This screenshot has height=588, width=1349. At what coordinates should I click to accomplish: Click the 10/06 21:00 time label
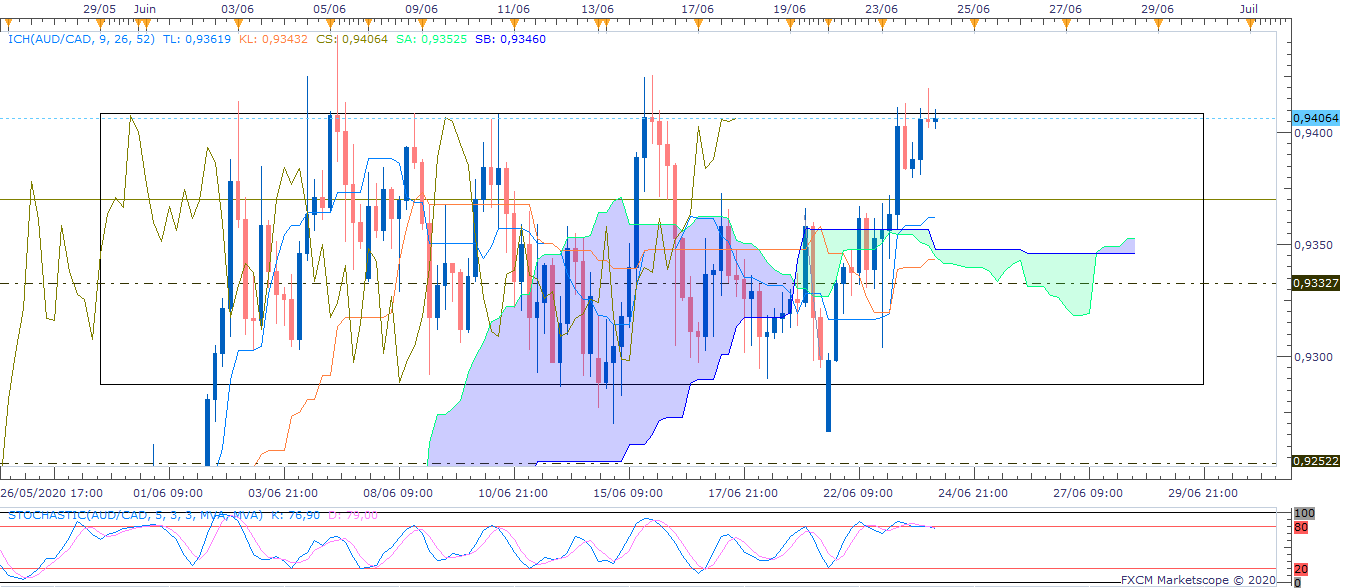[513, 492]
